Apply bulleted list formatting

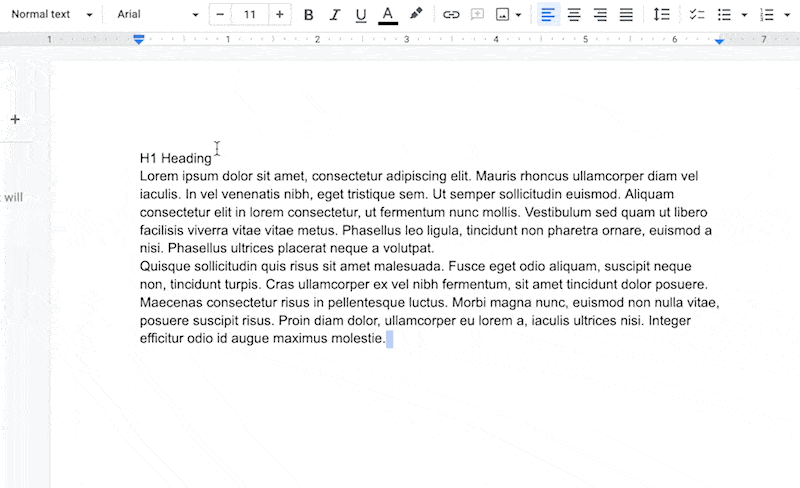tap(725, 15)
